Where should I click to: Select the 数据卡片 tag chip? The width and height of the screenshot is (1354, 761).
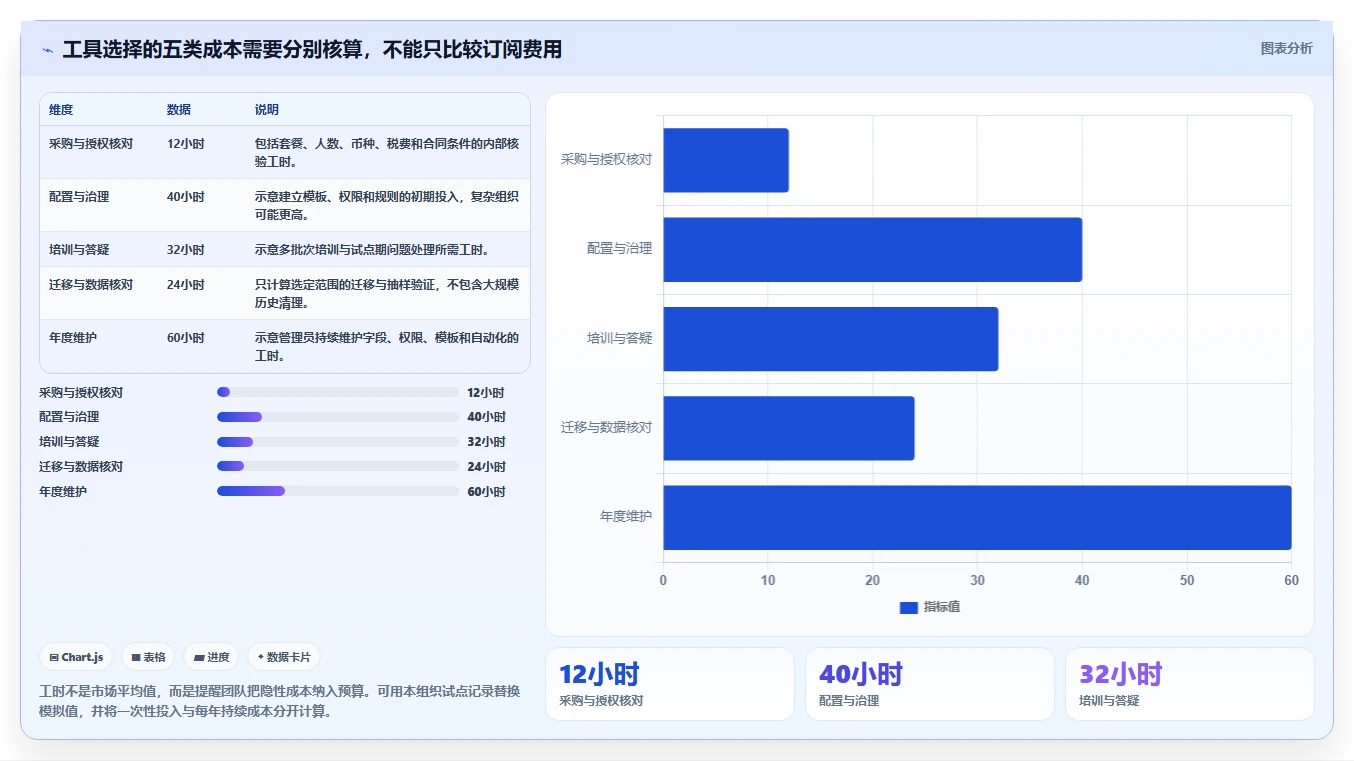pyautogui.click(x=284, y=657)
